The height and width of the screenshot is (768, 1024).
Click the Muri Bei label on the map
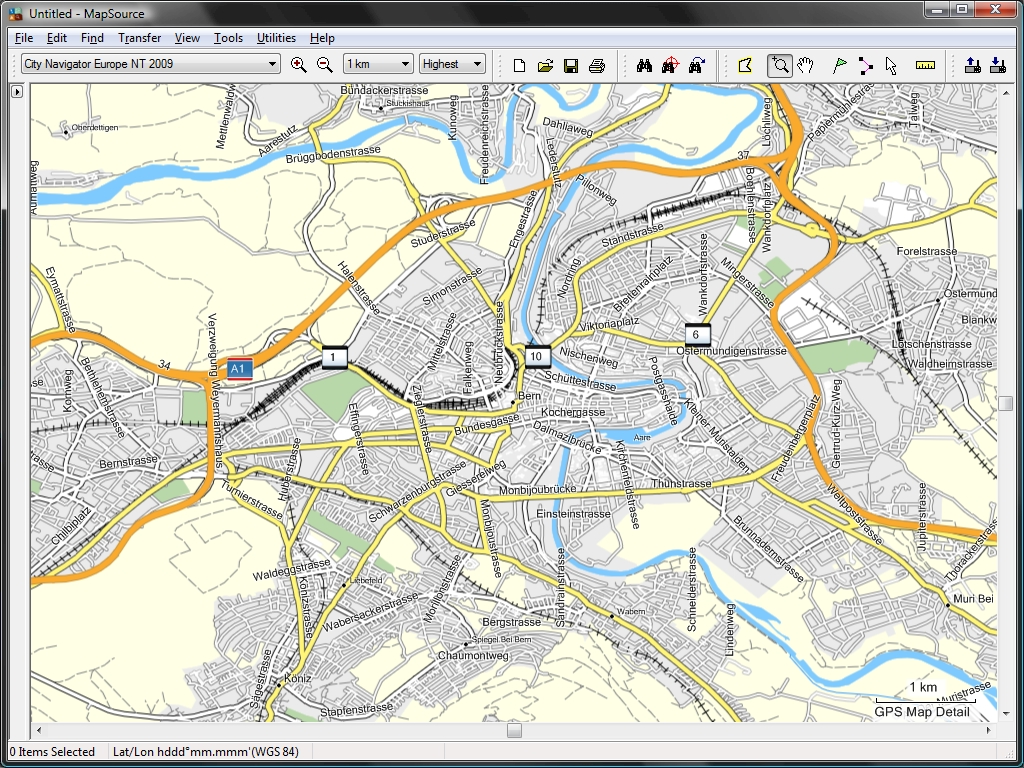[x=973, y=598]
